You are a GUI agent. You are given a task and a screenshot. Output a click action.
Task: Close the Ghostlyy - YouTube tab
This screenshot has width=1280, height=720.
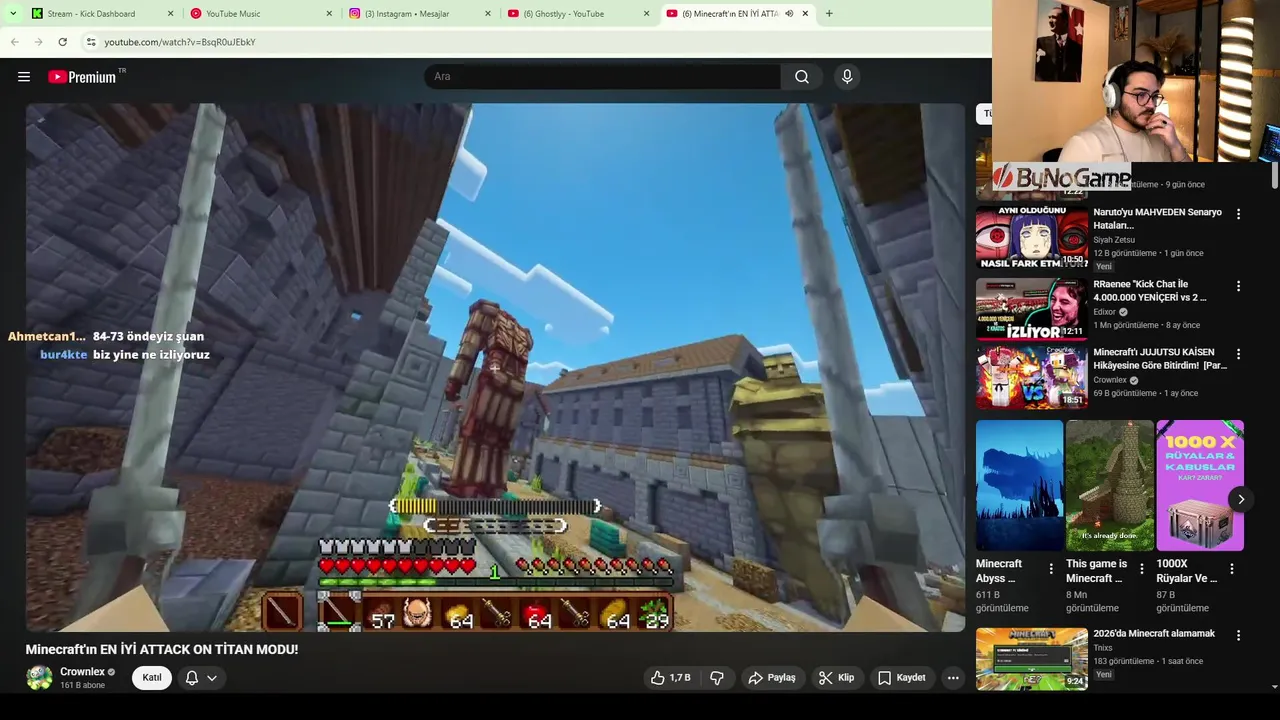pyautogui.click(x=646, y=14)
